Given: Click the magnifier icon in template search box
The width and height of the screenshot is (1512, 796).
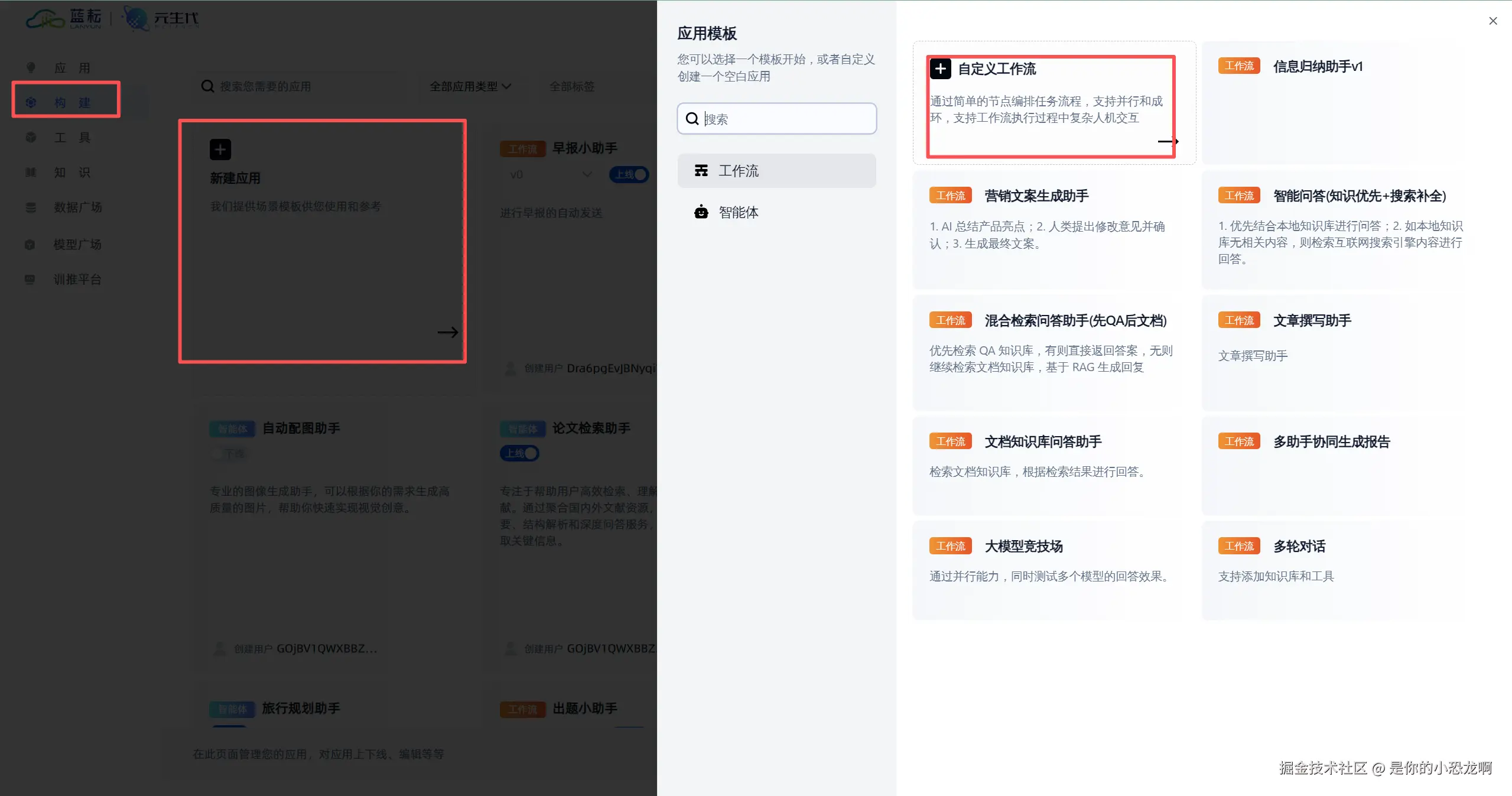Looking at the screenshot, I should 692,119.
